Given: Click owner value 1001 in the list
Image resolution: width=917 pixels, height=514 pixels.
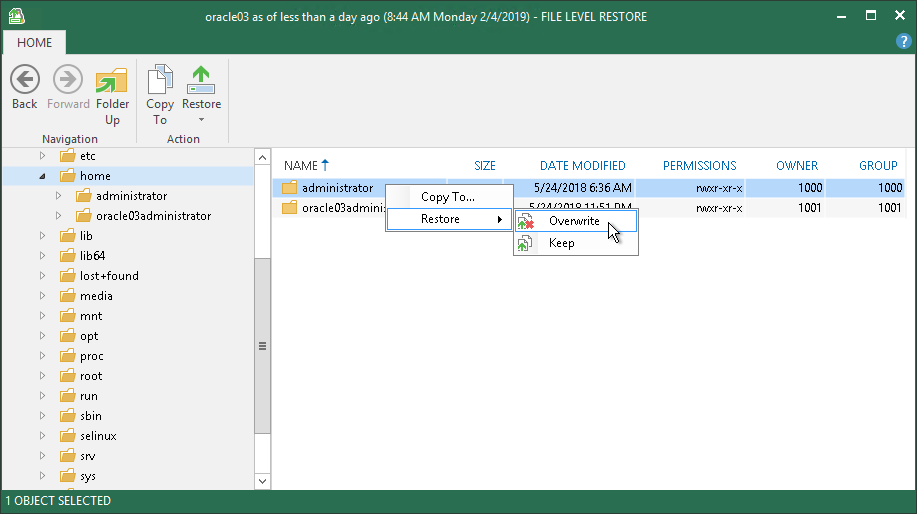Looking at the screenshot, I should click(810, 208).
